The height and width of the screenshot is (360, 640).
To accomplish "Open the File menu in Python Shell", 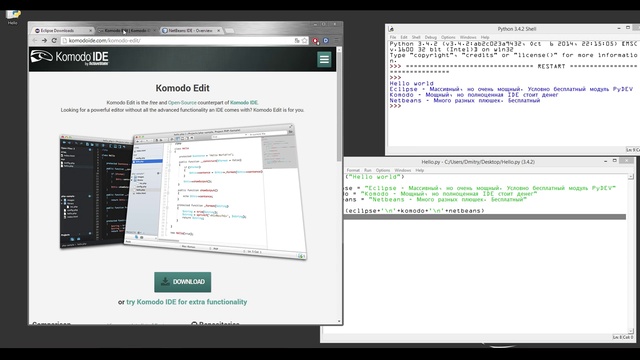I will (x=393, y=37).
